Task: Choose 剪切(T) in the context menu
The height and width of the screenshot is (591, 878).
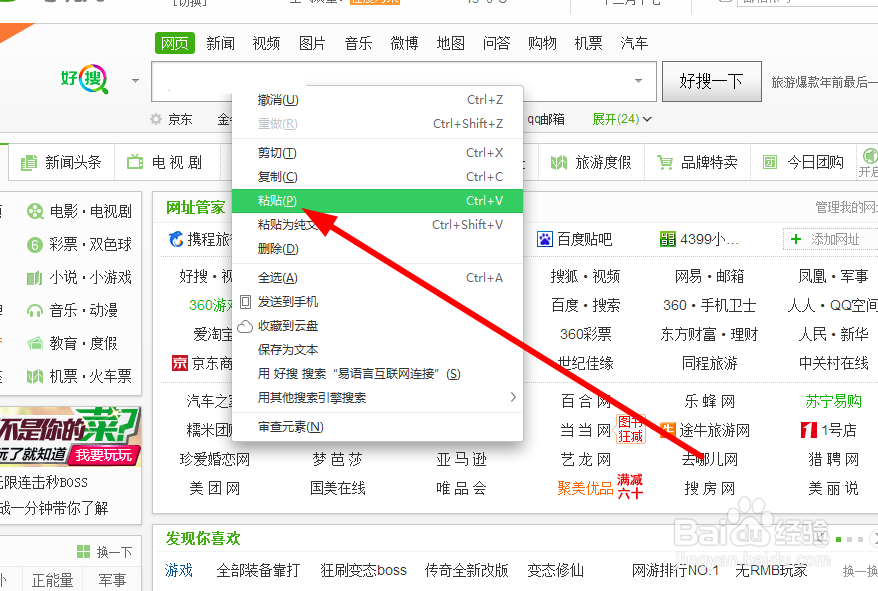Action: click(377, 152)
